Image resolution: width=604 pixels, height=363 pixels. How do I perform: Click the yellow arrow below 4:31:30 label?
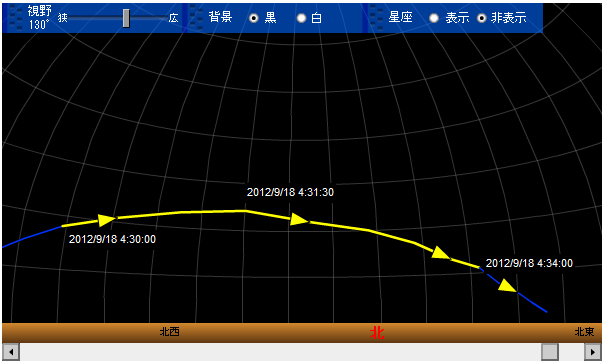point(299,219)
